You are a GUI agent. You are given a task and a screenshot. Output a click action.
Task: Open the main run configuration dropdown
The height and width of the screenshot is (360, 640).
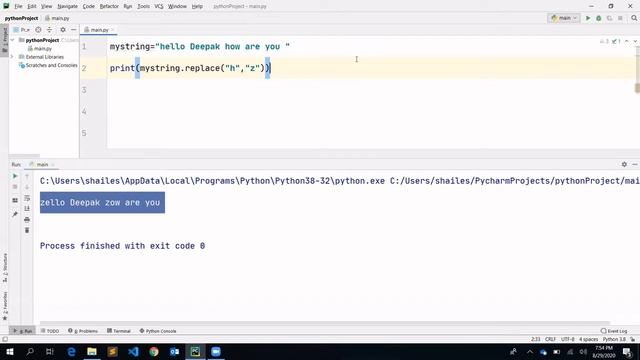click(x=564, y=18)
